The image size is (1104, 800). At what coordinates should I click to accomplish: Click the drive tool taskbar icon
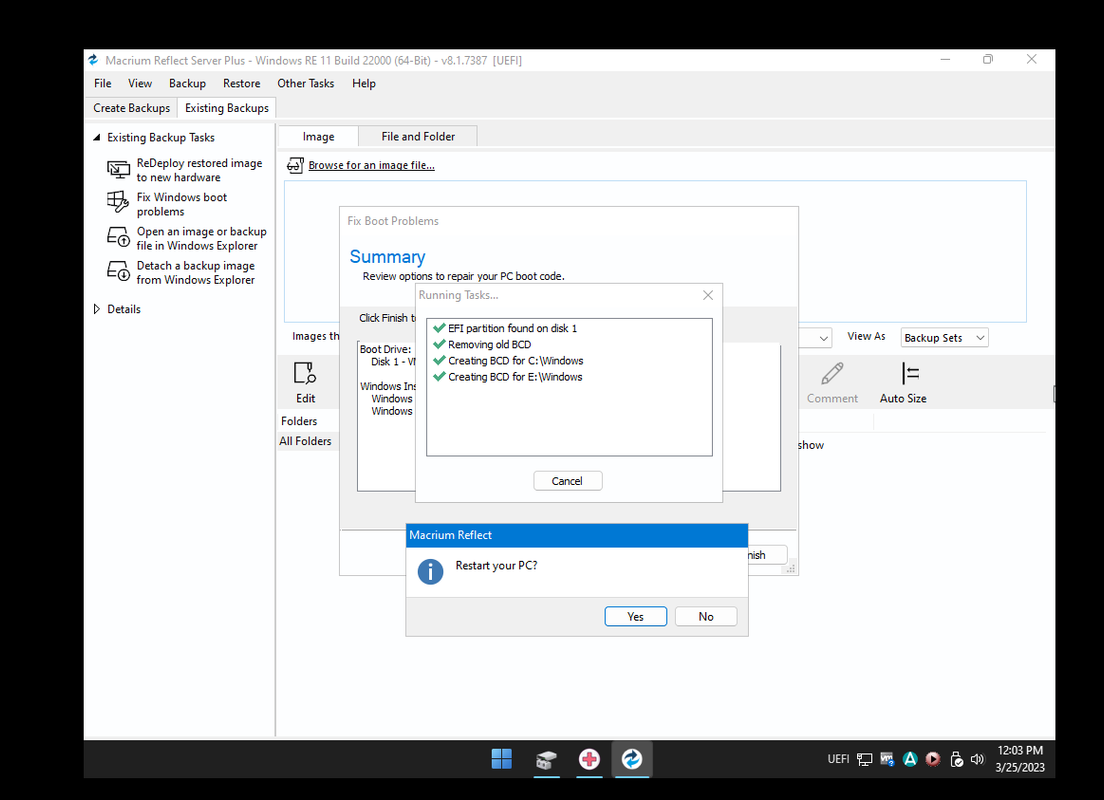point(546,759)
